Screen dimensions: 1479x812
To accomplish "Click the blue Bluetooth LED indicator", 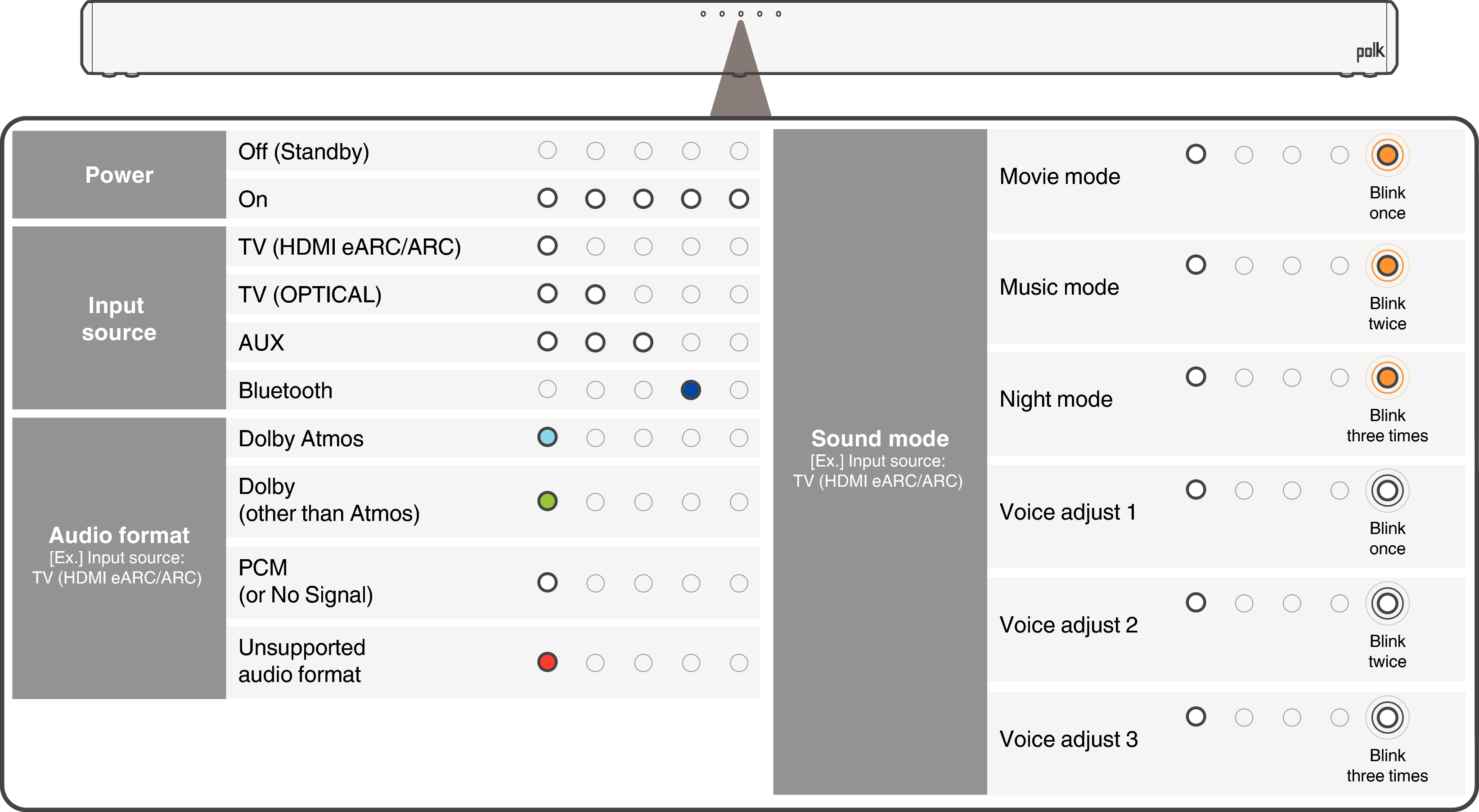I will tap(691, 390).
